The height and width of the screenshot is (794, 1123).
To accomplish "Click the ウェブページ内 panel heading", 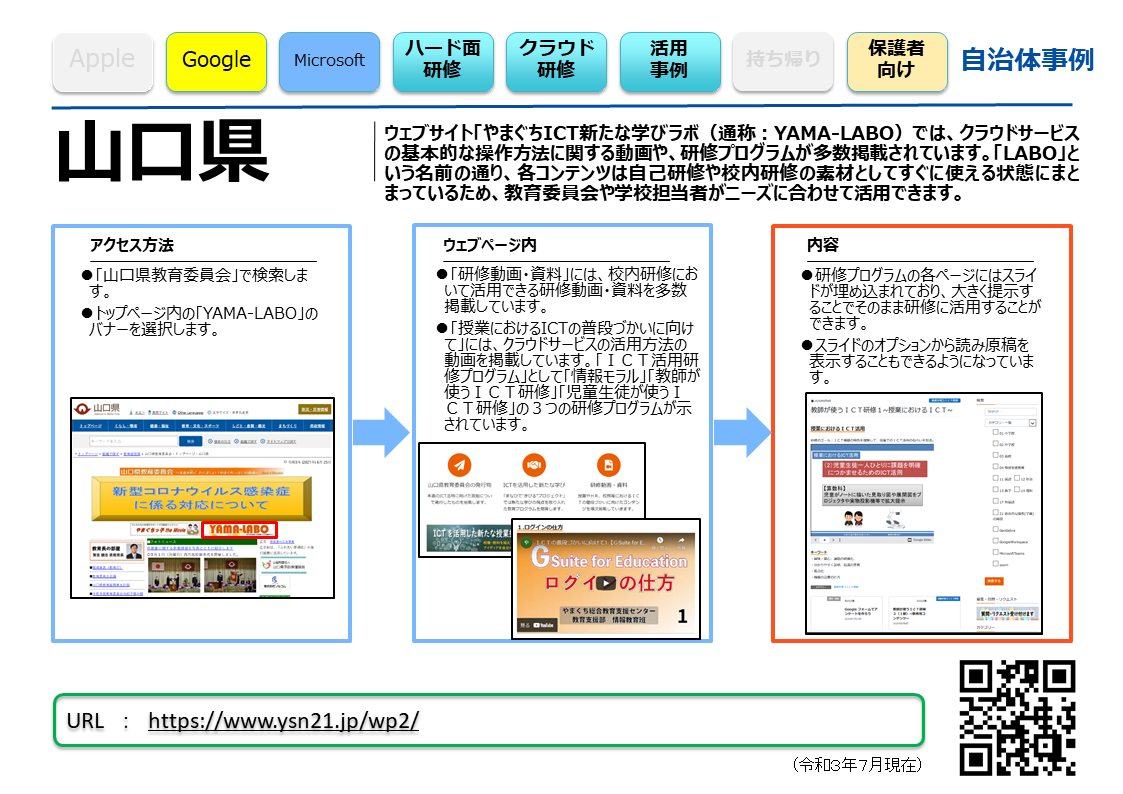I will tap(489, 245).
